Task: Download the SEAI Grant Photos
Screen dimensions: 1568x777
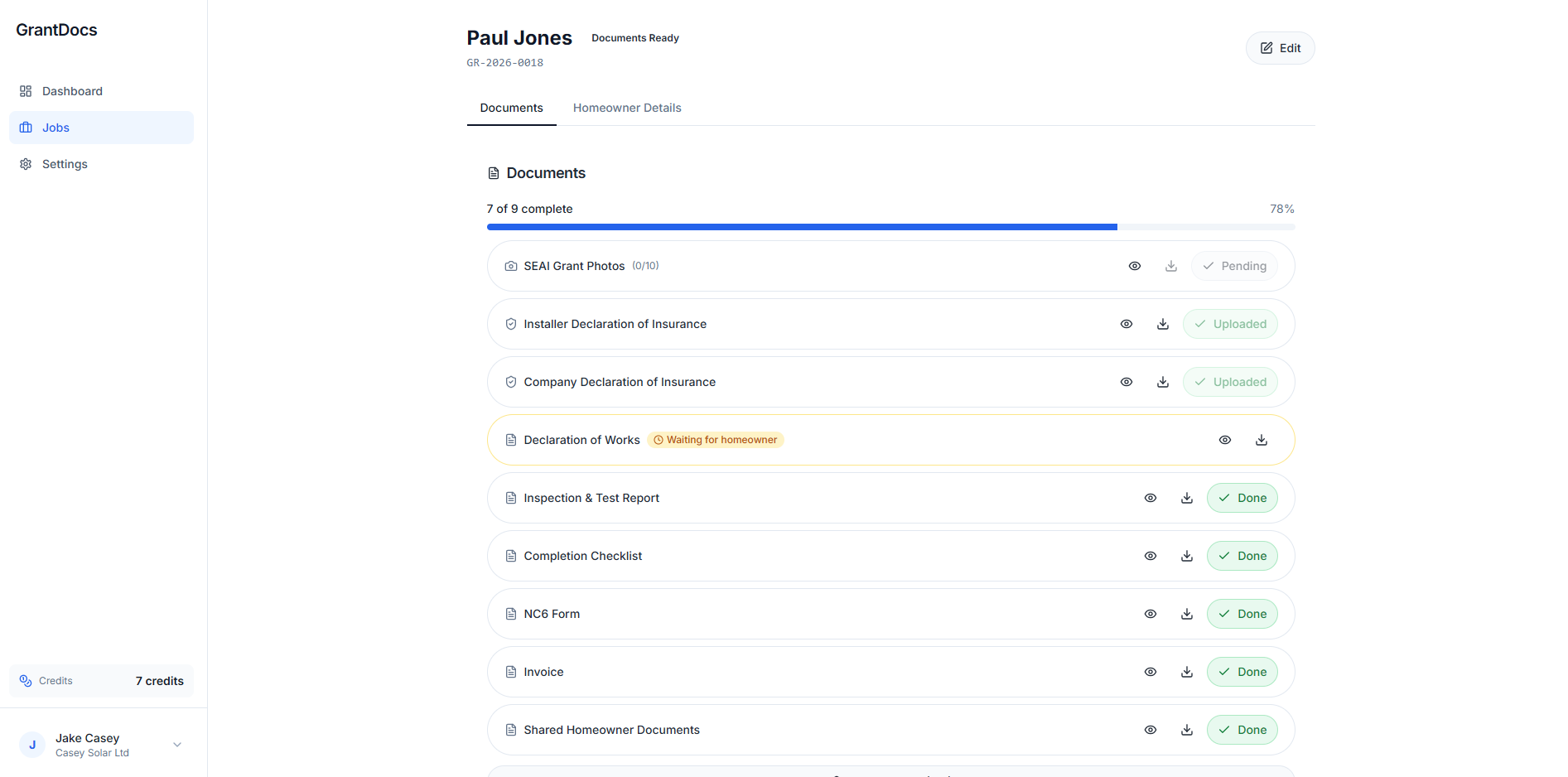Action: point(1171,266)
